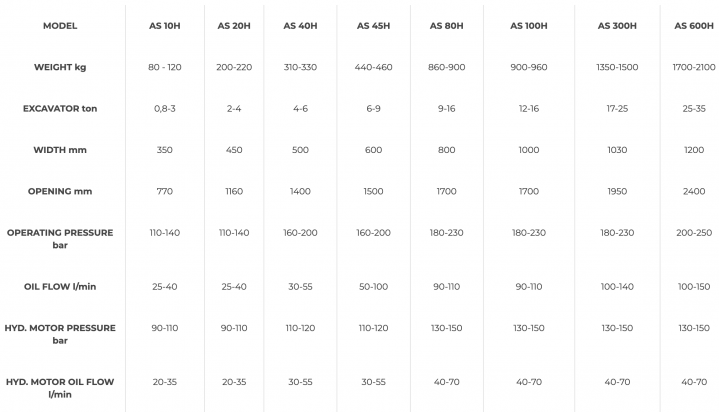Click the OIL FLOW l/min row label
719x412 pixels.
(60, 286)
